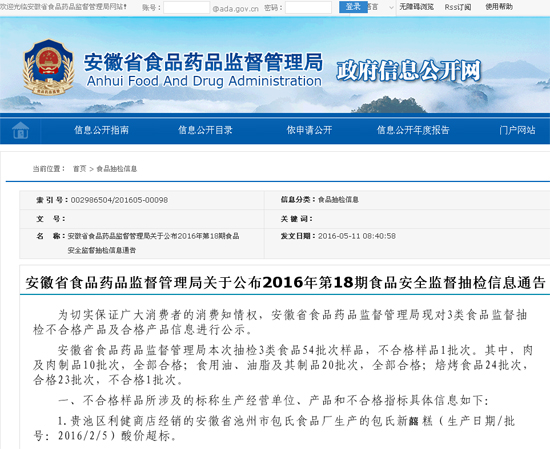The image size is (550, 449).
Task: Open 门户网站 menu item
Action: [x=517, y=130]
